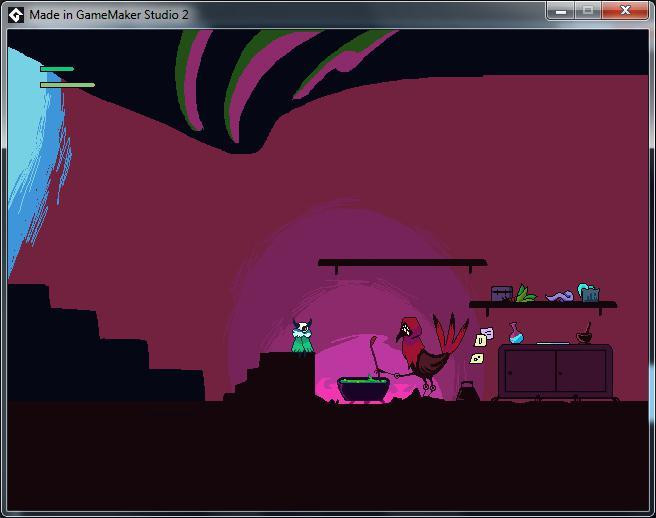Click the teal jar on the shelf
Viewport: 656px width, 518px height.
tap(589, 292)
